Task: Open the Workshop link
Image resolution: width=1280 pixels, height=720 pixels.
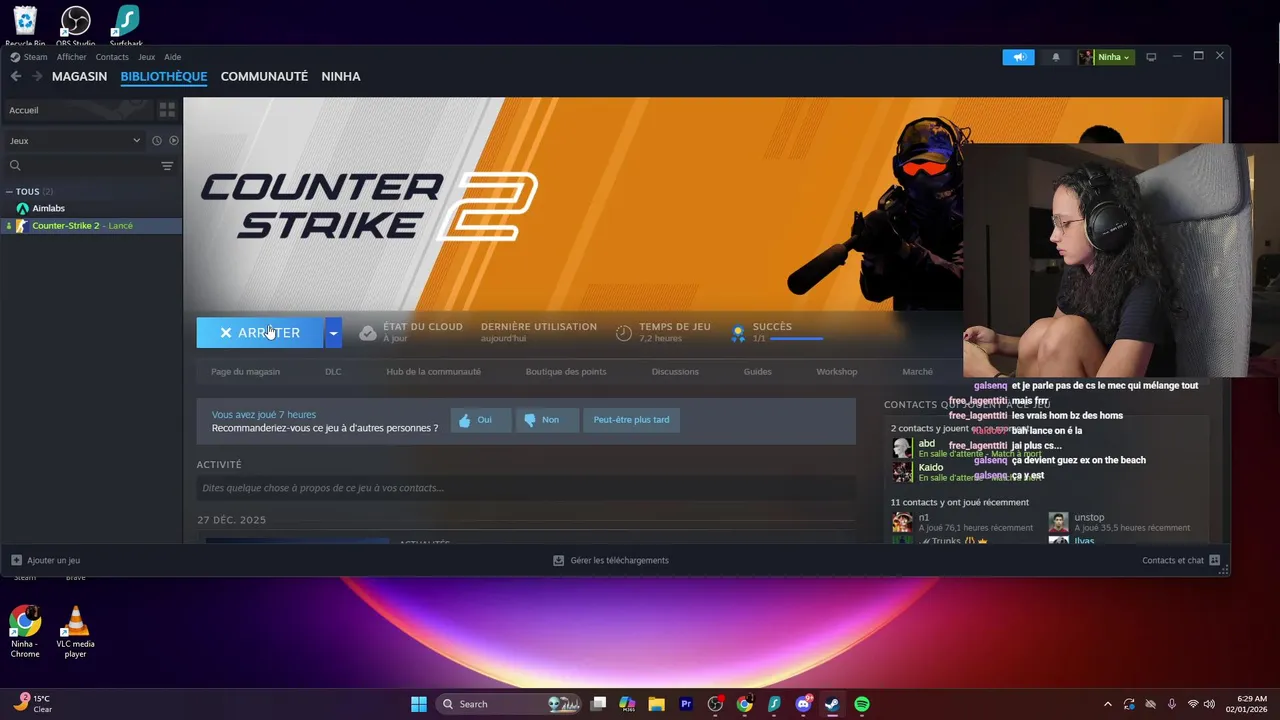Action: coord(837,371)
